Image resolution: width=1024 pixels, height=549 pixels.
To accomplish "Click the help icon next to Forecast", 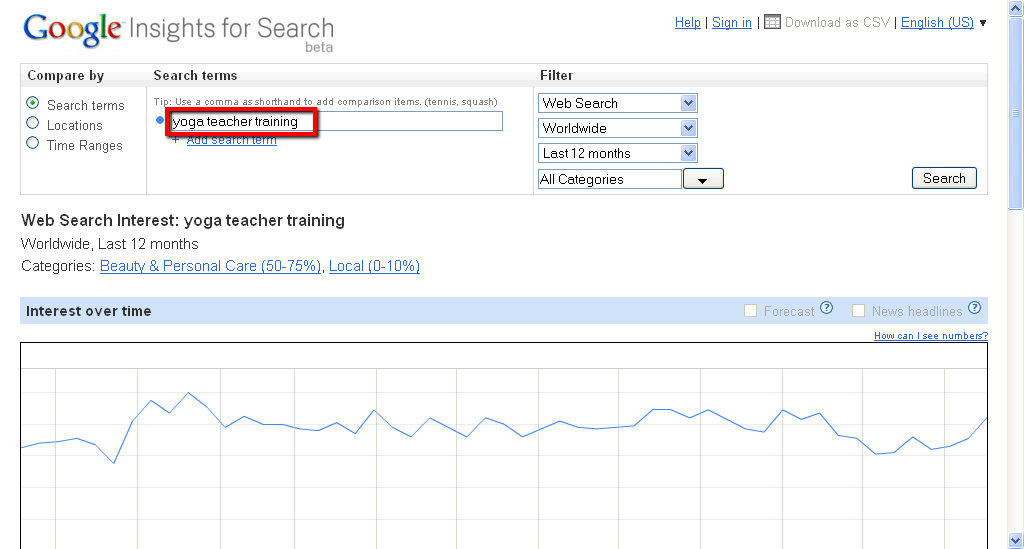I will [x=826, y=309].
